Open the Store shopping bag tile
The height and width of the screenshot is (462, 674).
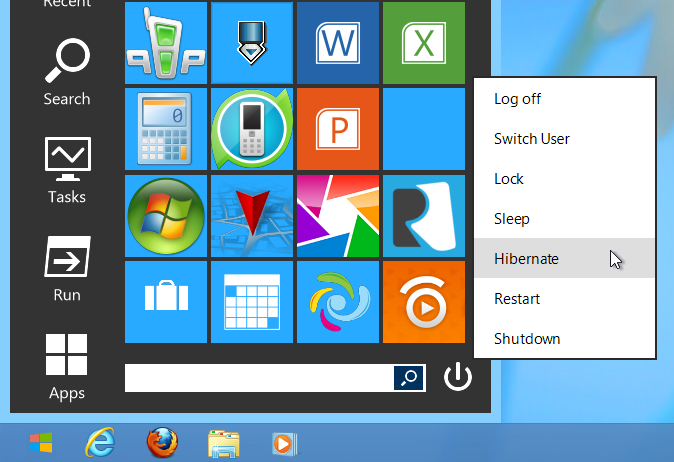point(166,302)
